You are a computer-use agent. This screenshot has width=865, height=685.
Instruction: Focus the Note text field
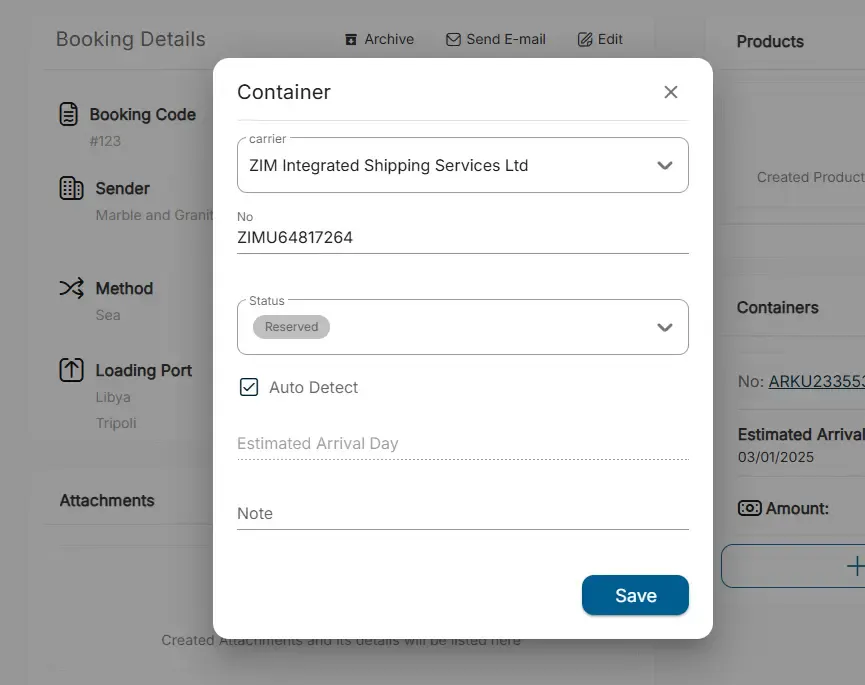click(x=463, y=513)
